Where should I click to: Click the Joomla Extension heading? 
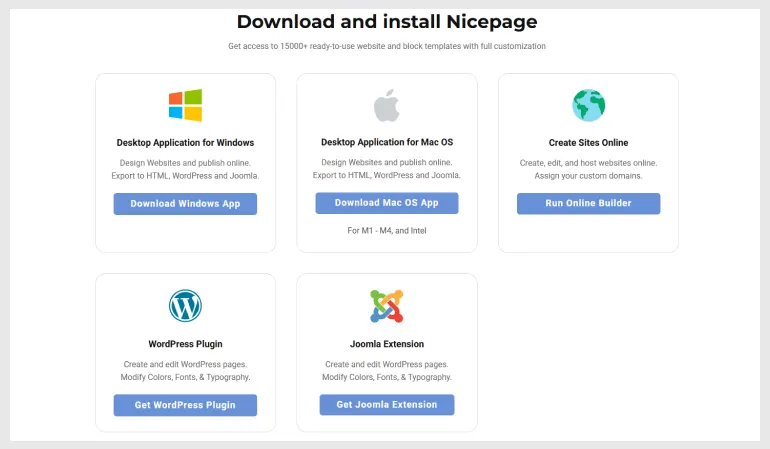coord(387,344)
